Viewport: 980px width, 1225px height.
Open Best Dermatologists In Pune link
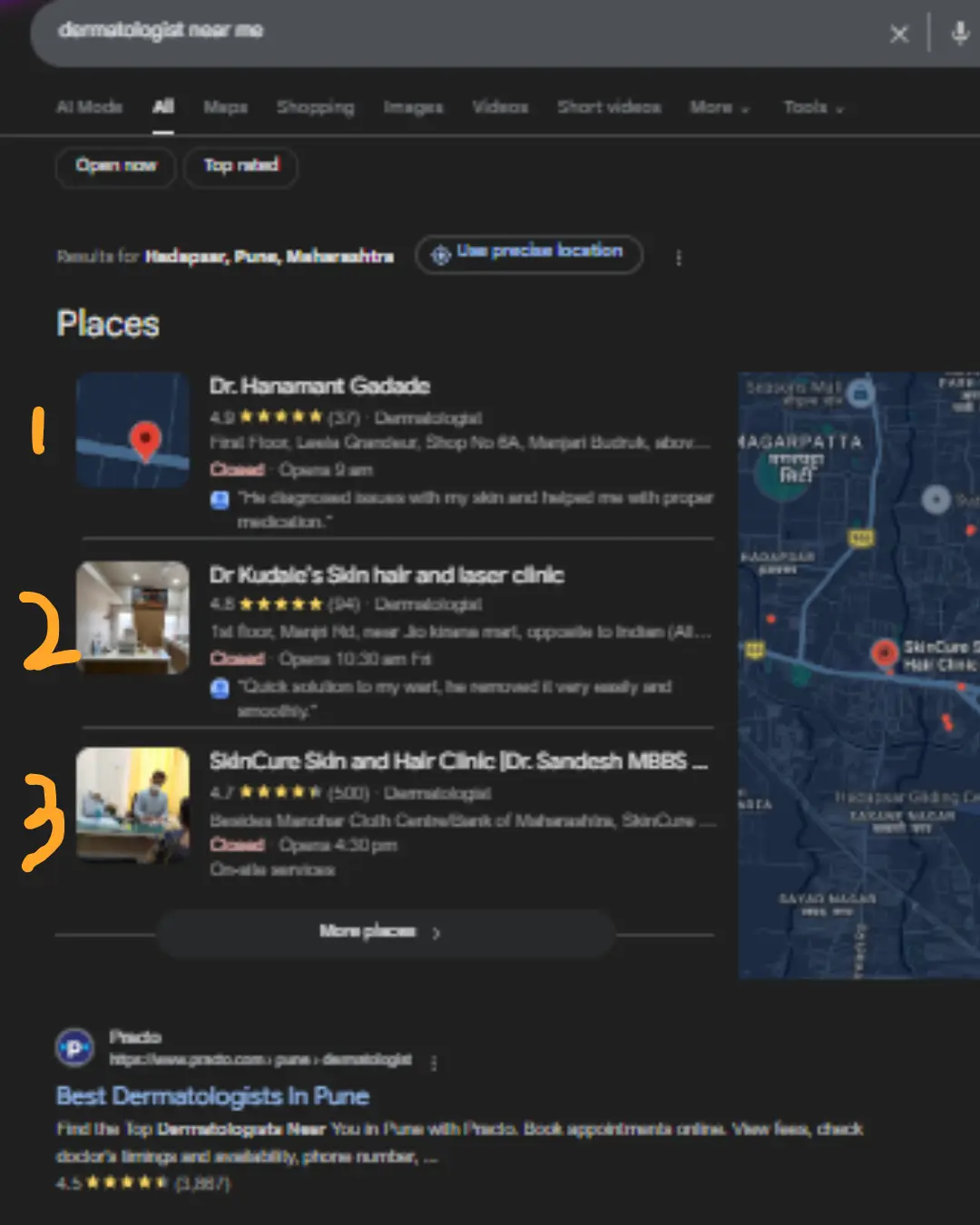(212, 1096)
